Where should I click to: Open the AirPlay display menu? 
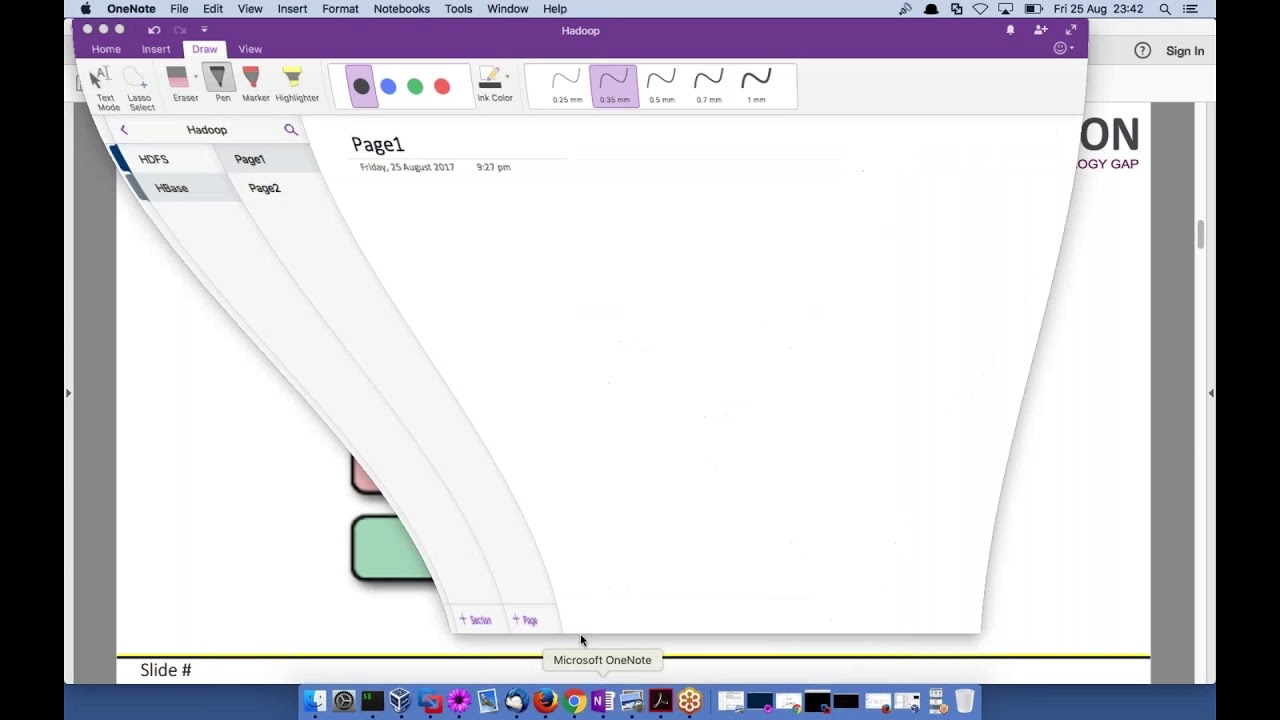1006,9
